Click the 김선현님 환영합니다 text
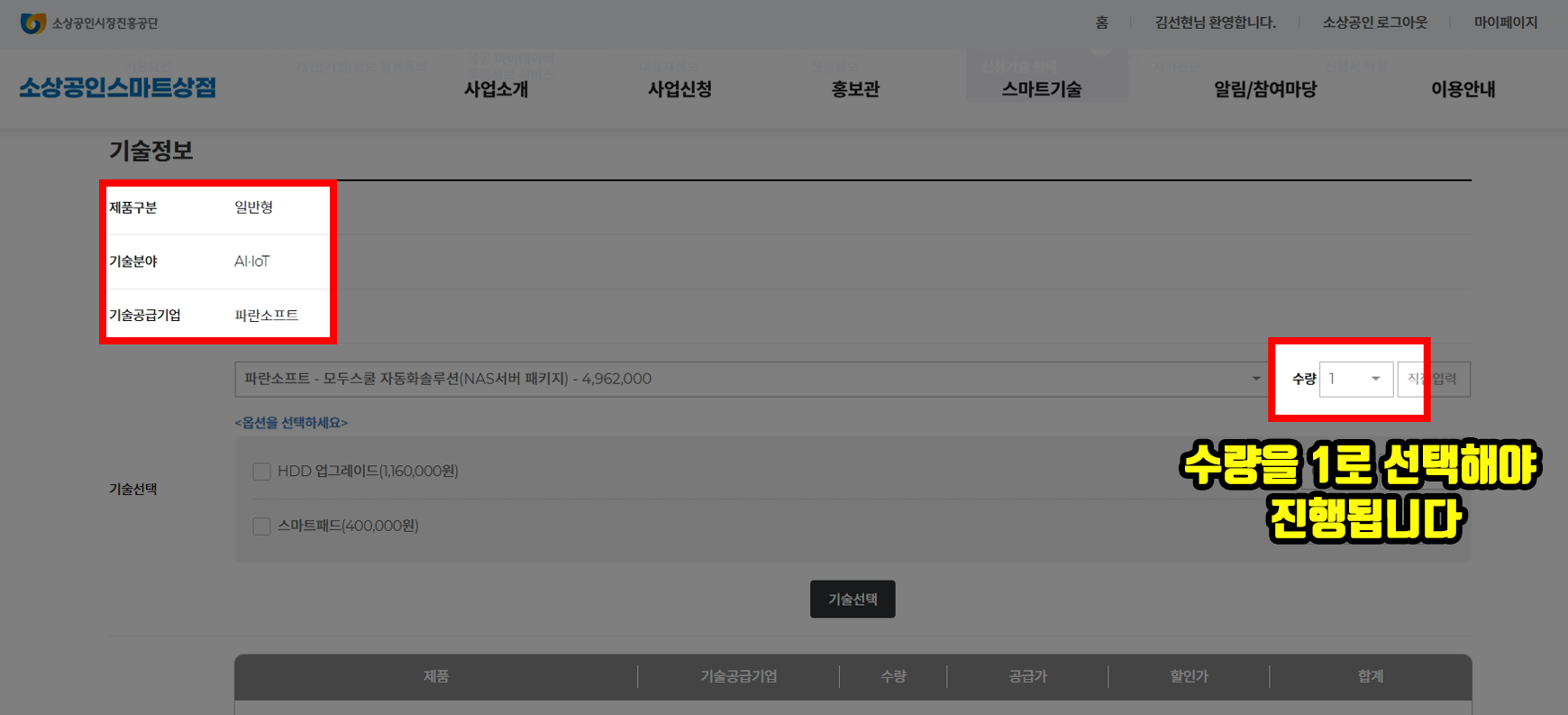Image resolution: width=1568 pixels, height=715 pixels. click(1215, 23)
